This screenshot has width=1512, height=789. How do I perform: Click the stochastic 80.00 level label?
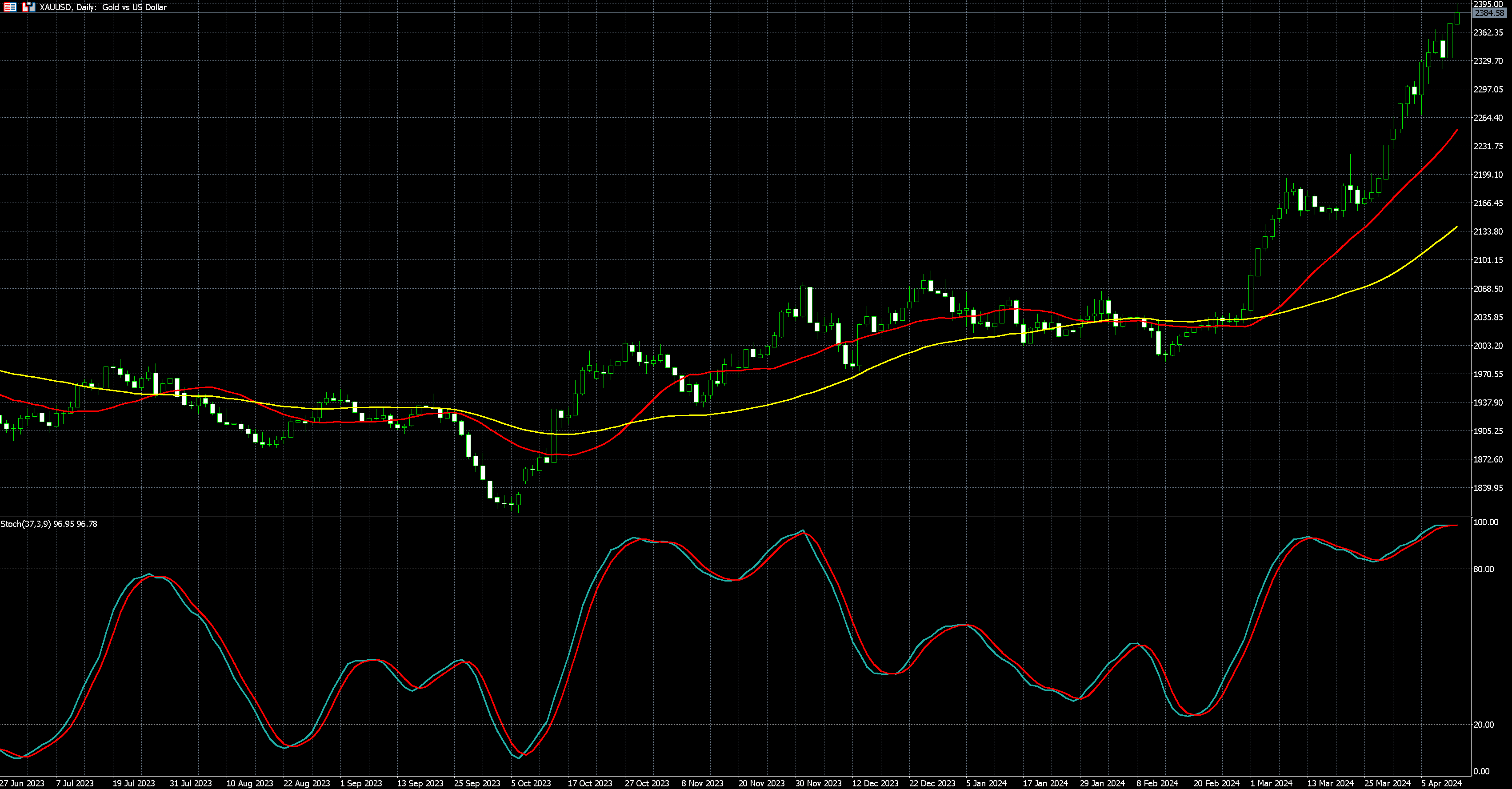click(x=1484, y=569)
